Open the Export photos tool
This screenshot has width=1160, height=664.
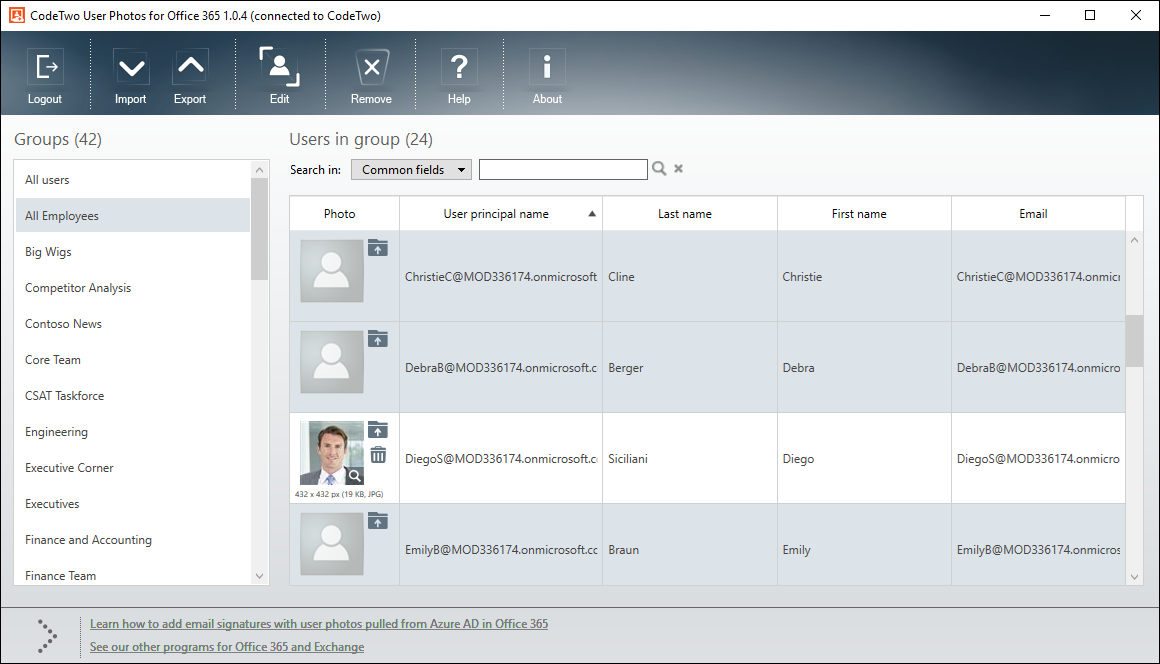click(190, 75)
